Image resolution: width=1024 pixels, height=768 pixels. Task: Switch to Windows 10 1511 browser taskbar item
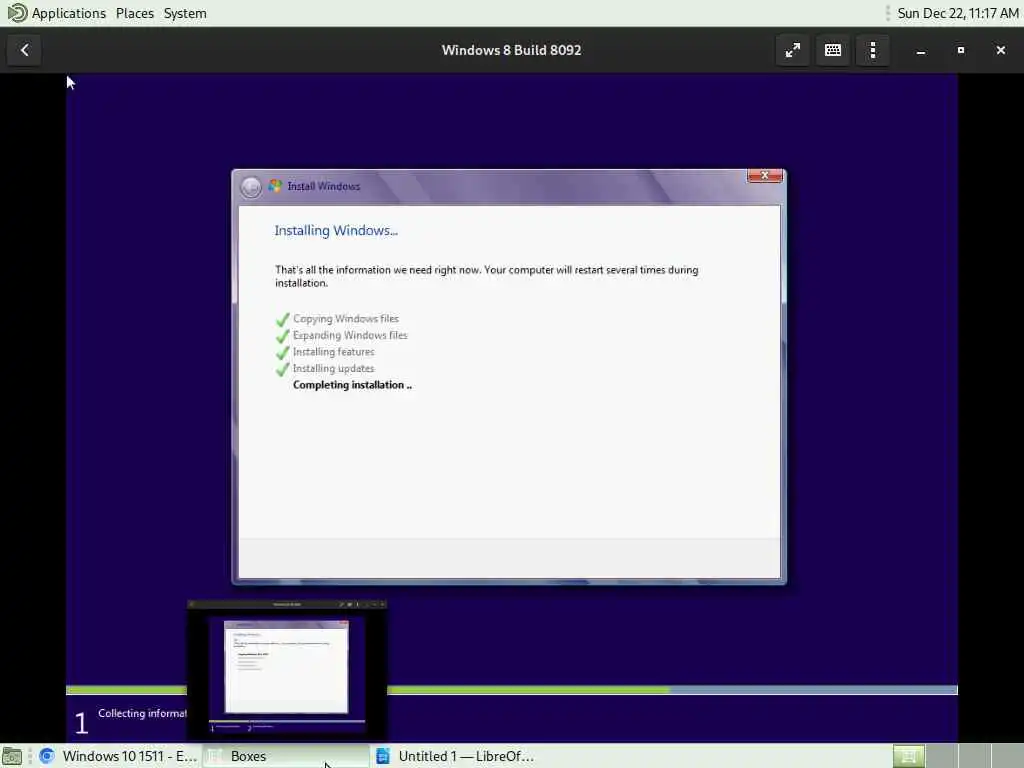(118, 756)
